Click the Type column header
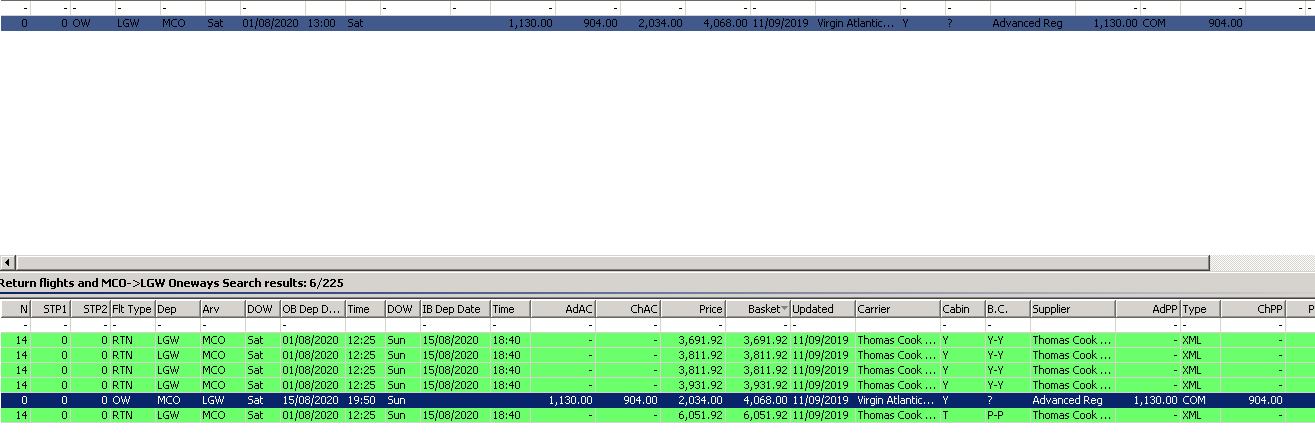Image resolution: width=1315 pixels, height=441 pixels. click(x=1200, y=309)
